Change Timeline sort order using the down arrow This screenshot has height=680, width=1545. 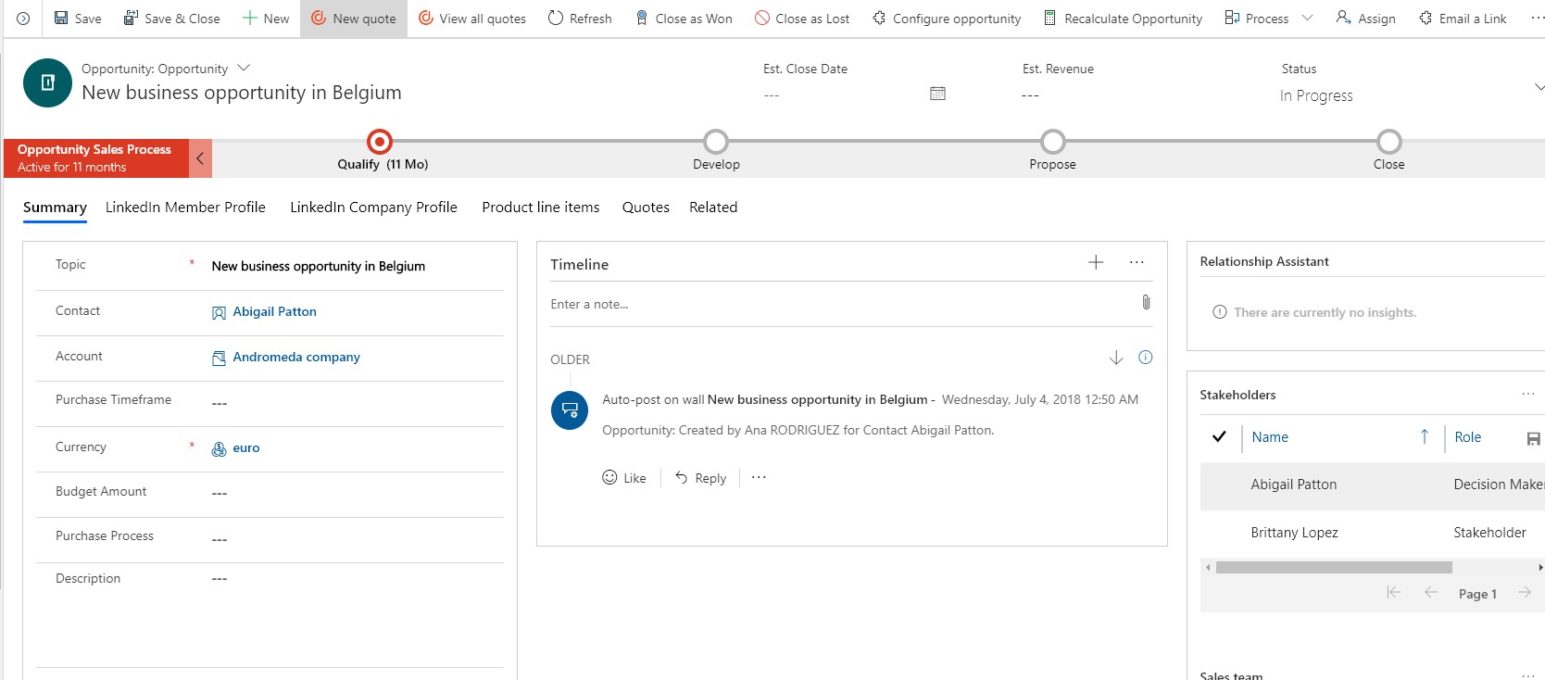pos(1116,357)
